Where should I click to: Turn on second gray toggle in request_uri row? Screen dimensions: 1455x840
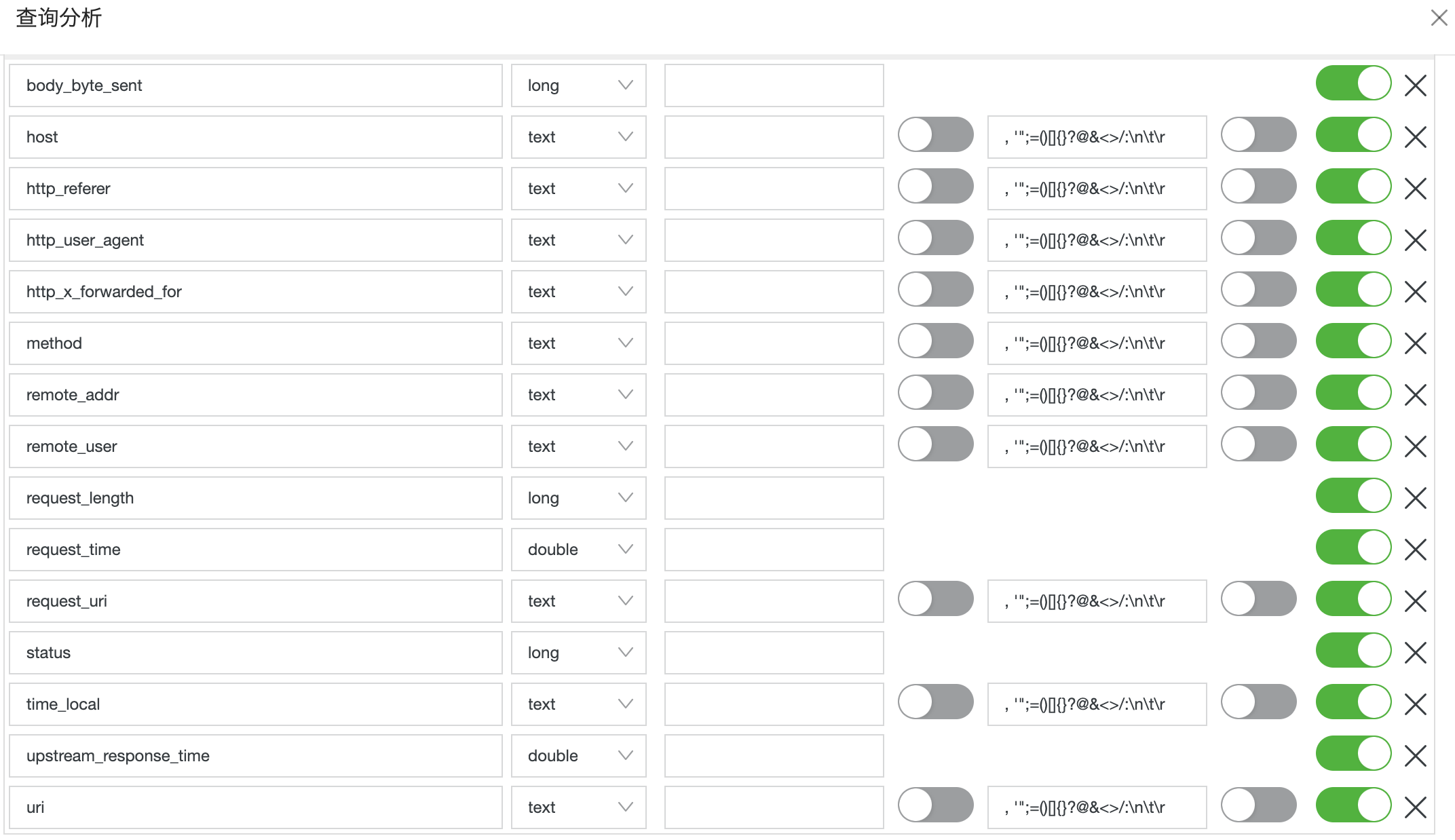coord(1259,598)
